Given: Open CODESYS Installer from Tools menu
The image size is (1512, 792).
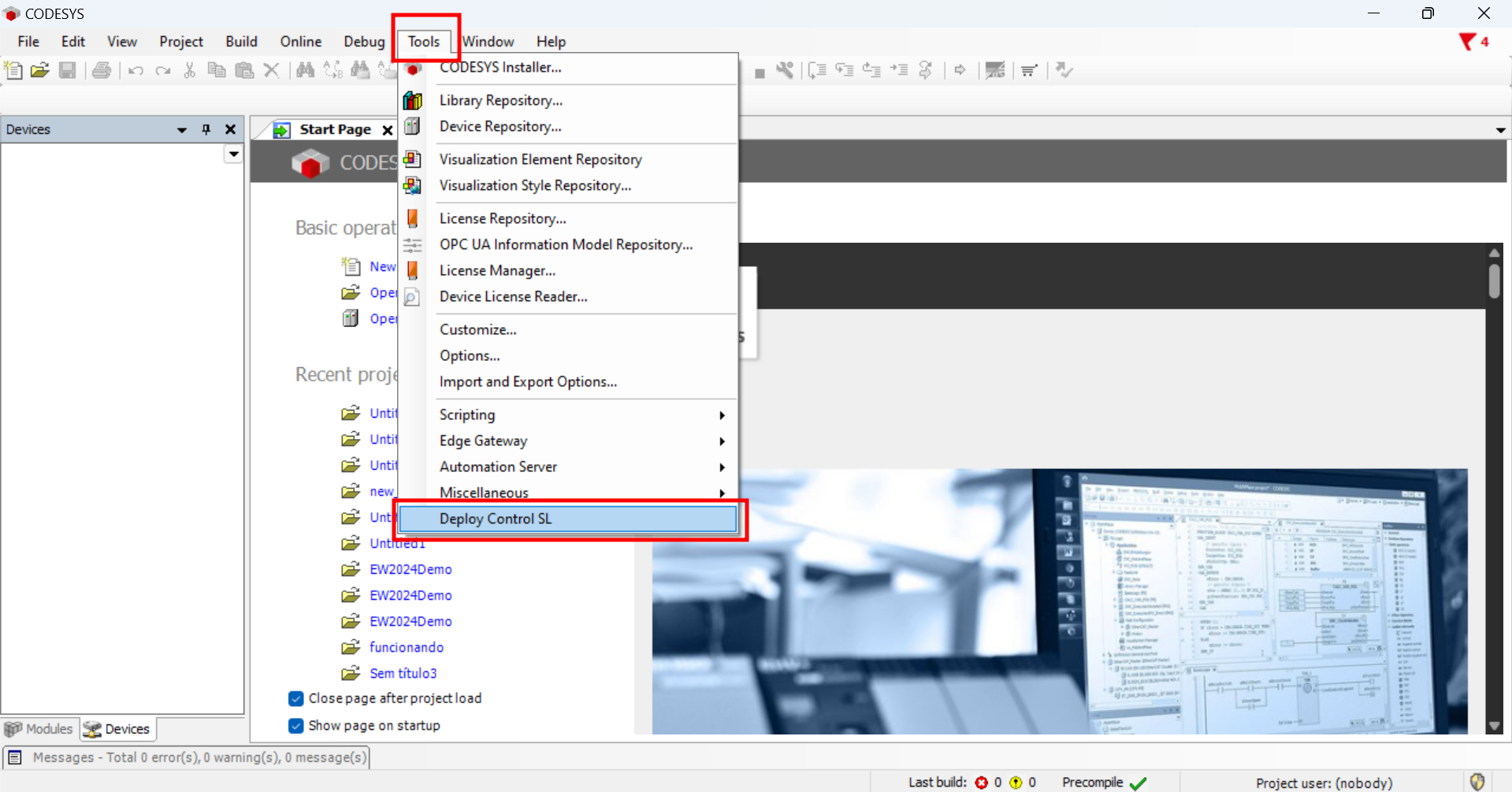Looking at the screenshot, I should point(567,68).
